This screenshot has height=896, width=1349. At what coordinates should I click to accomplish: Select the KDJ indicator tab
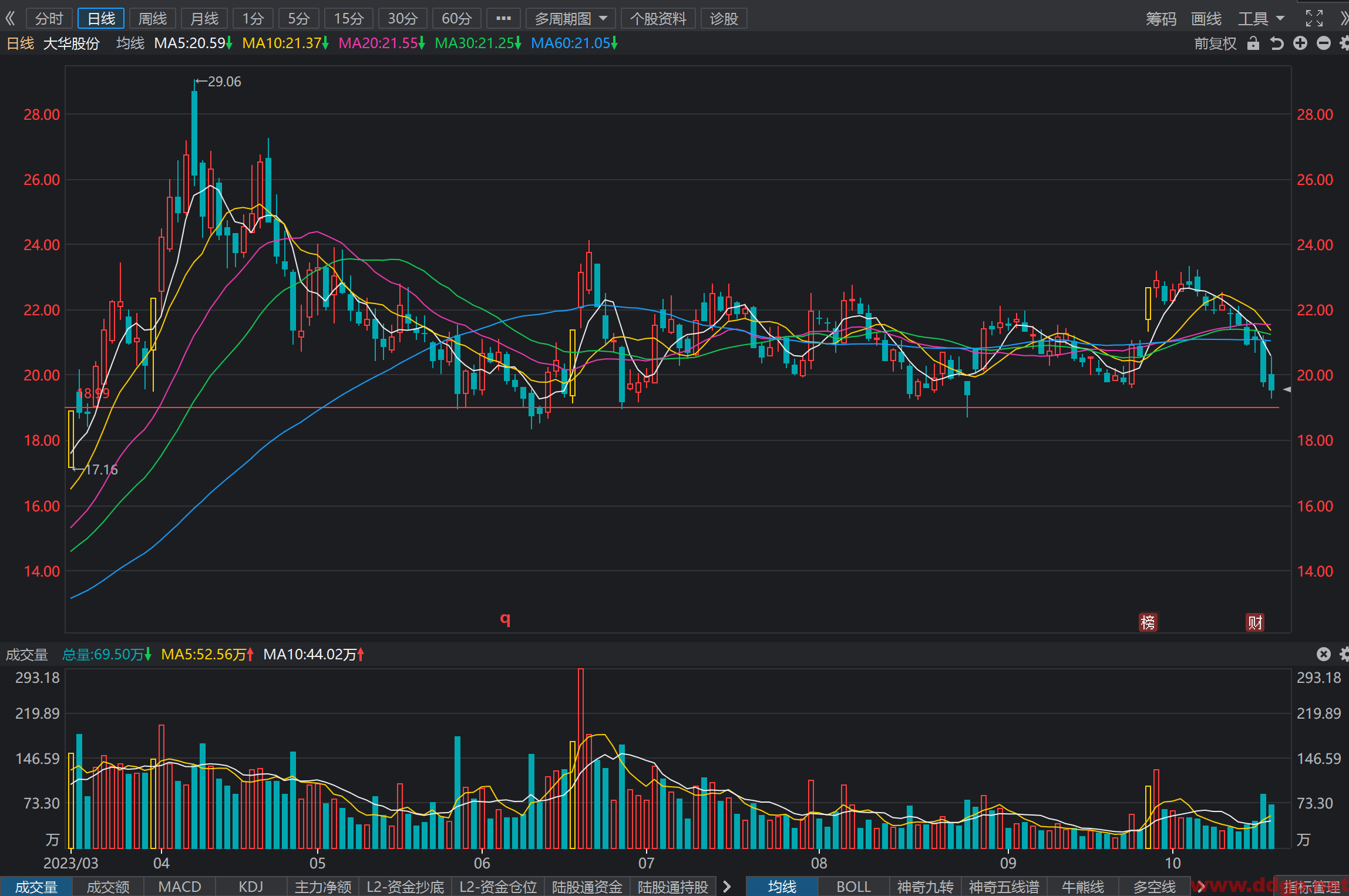point(251,887)
